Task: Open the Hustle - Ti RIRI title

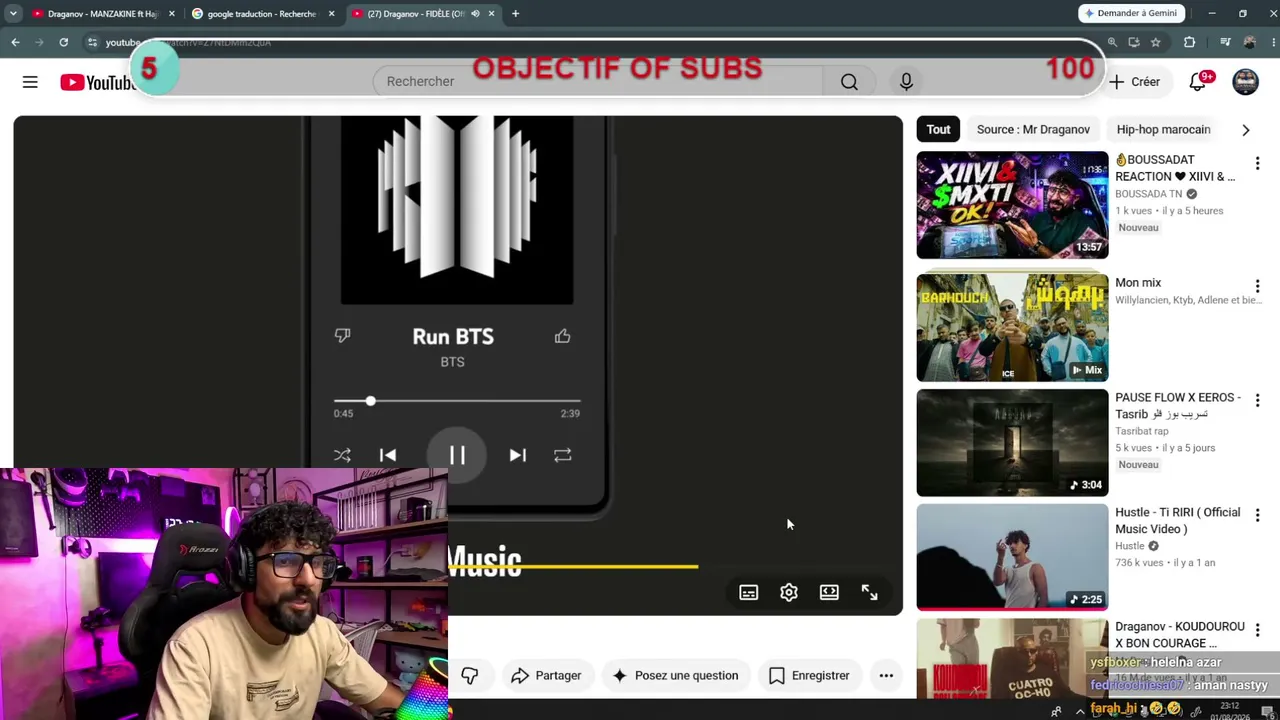Action: 1178,521
